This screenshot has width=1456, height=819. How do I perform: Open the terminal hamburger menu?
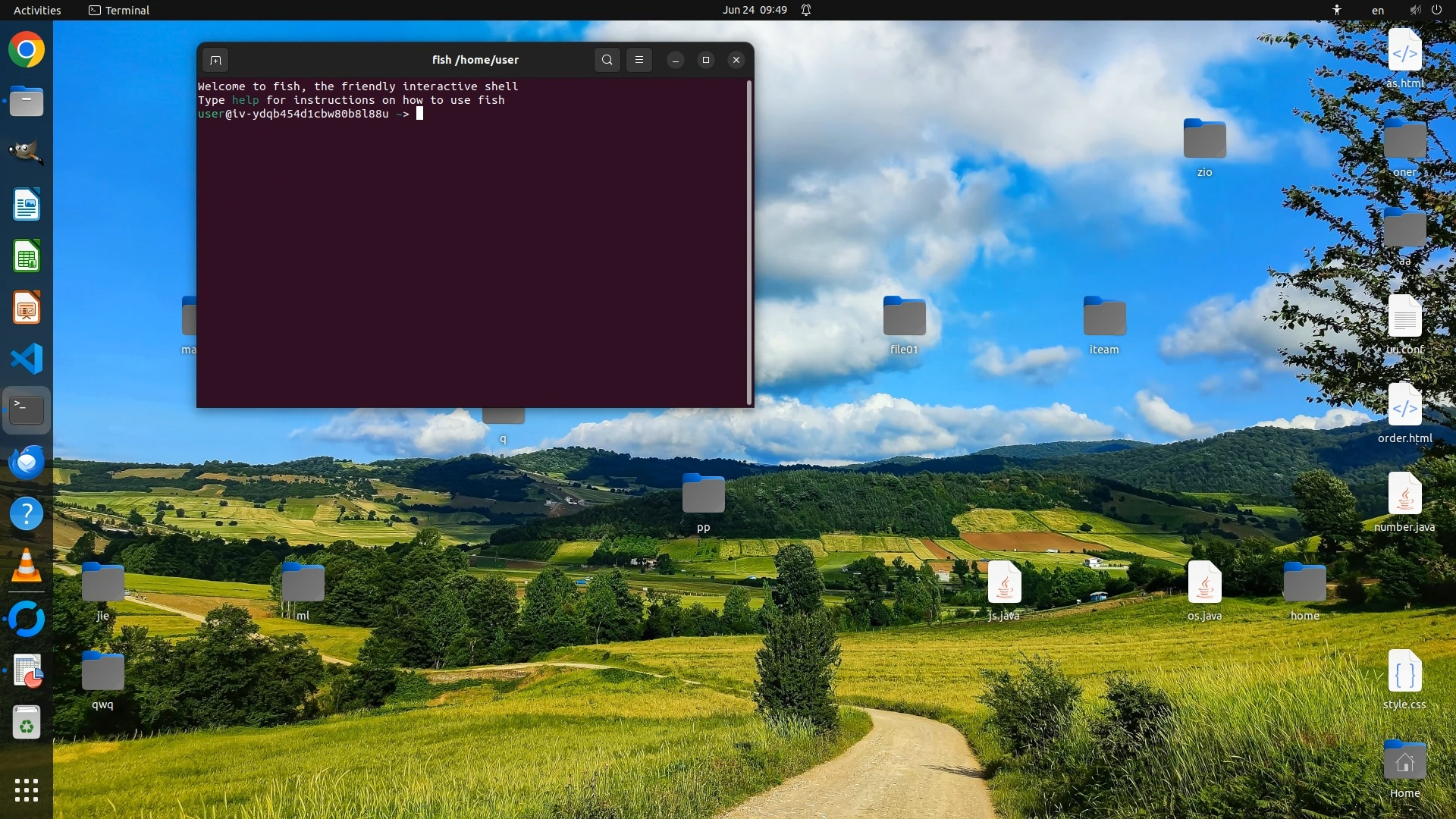coord(639,60)
